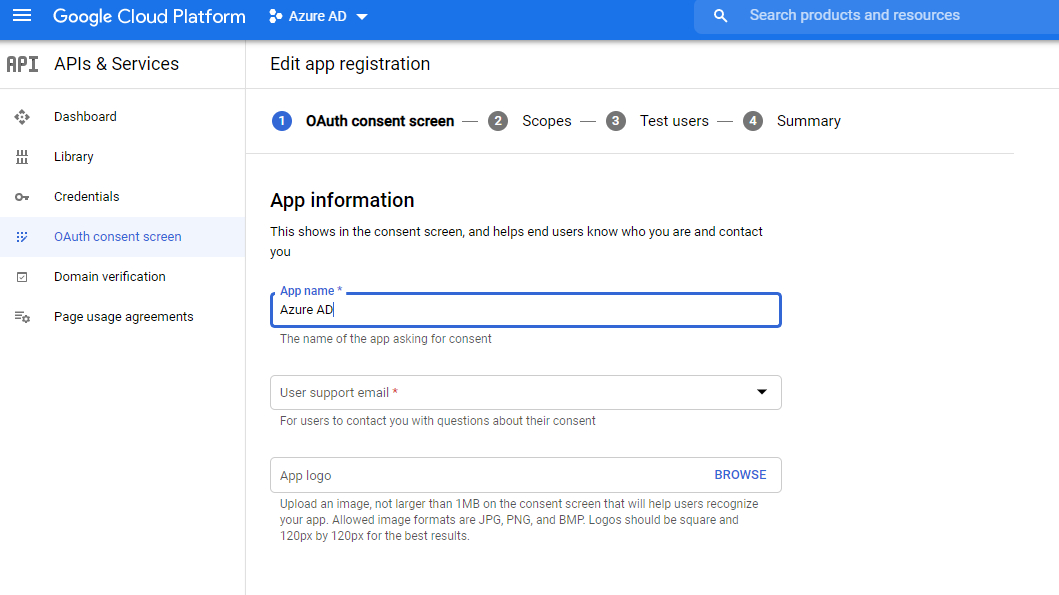Click the Google Cloud Platform title link
This screenshot has width=1059, height=595.
[149, 16]
